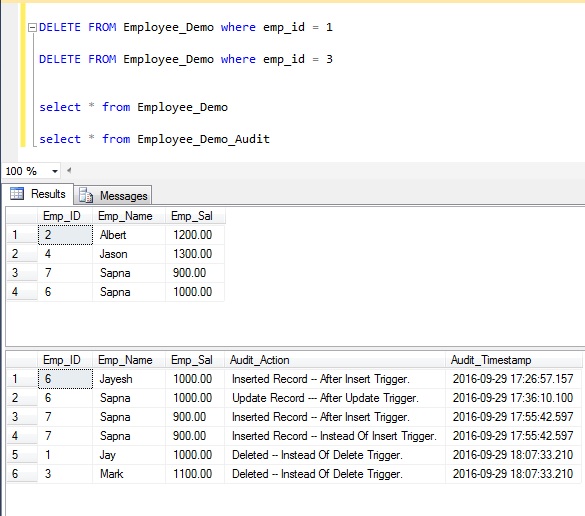Click the Emp_ID cell showing 2 for Albert
This screenshot has height=516, width=585.
click(65, 235)
